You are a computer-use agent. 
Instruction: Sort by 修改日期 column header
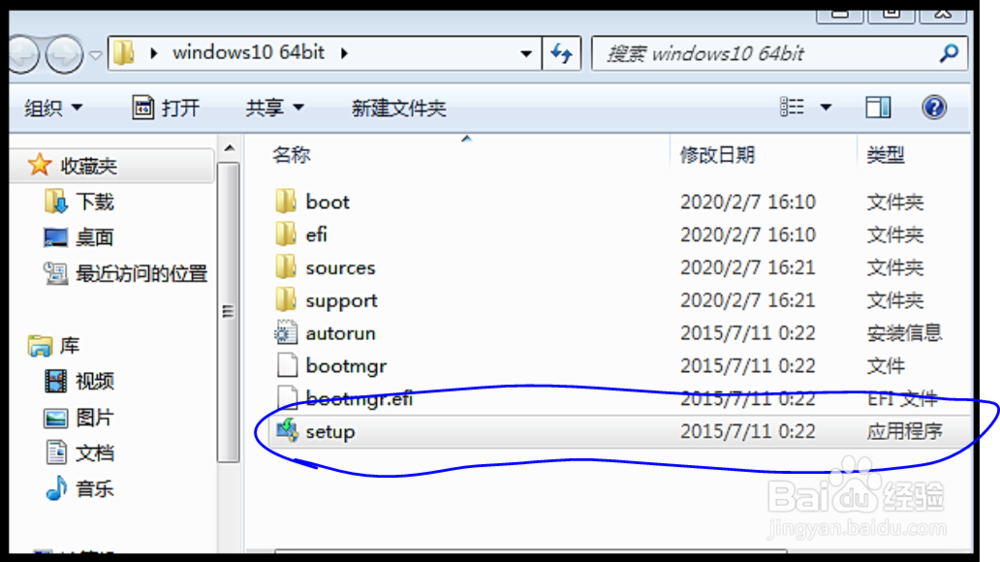(717, 155)
